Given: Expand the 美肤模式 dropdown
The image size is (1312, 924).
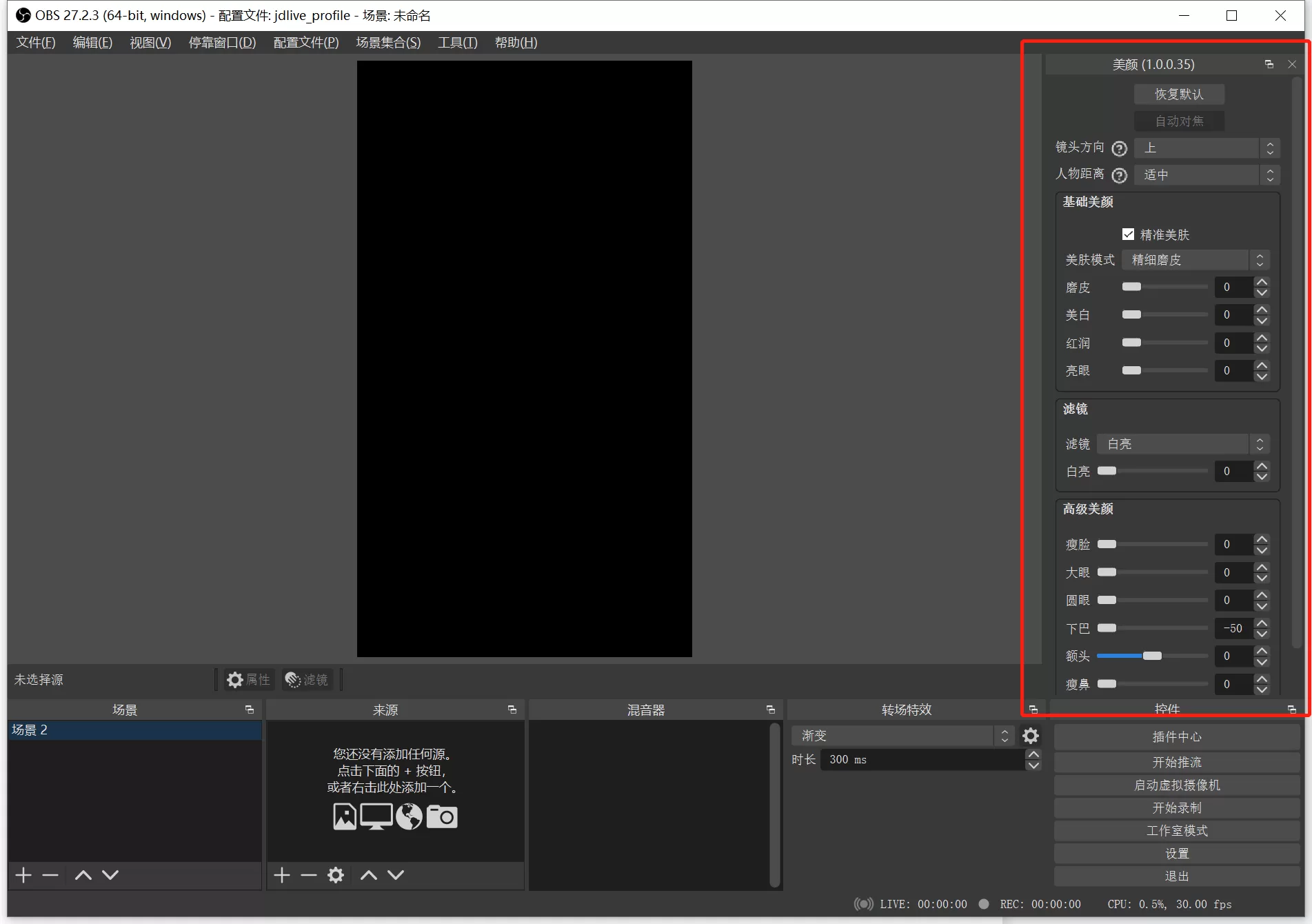Looking at the screenshot, I should (x=1195, y=260).
